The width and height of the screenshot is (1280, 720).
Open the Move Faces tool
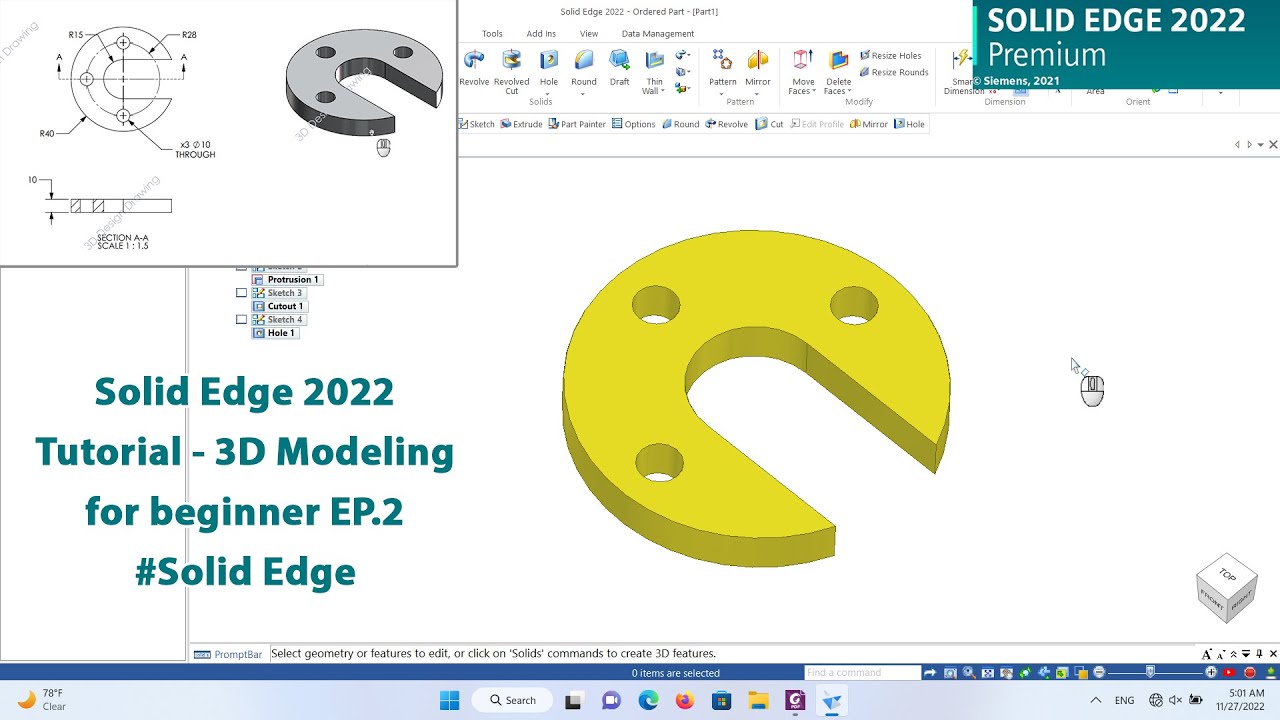803,72
